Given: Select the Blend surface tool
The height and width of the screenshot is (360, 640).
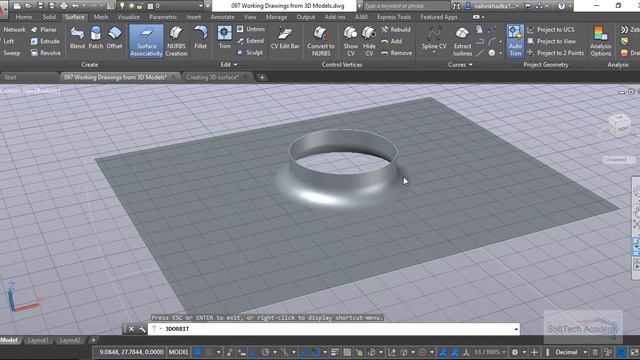Looking at the screenshot, I should coord(77,38).
